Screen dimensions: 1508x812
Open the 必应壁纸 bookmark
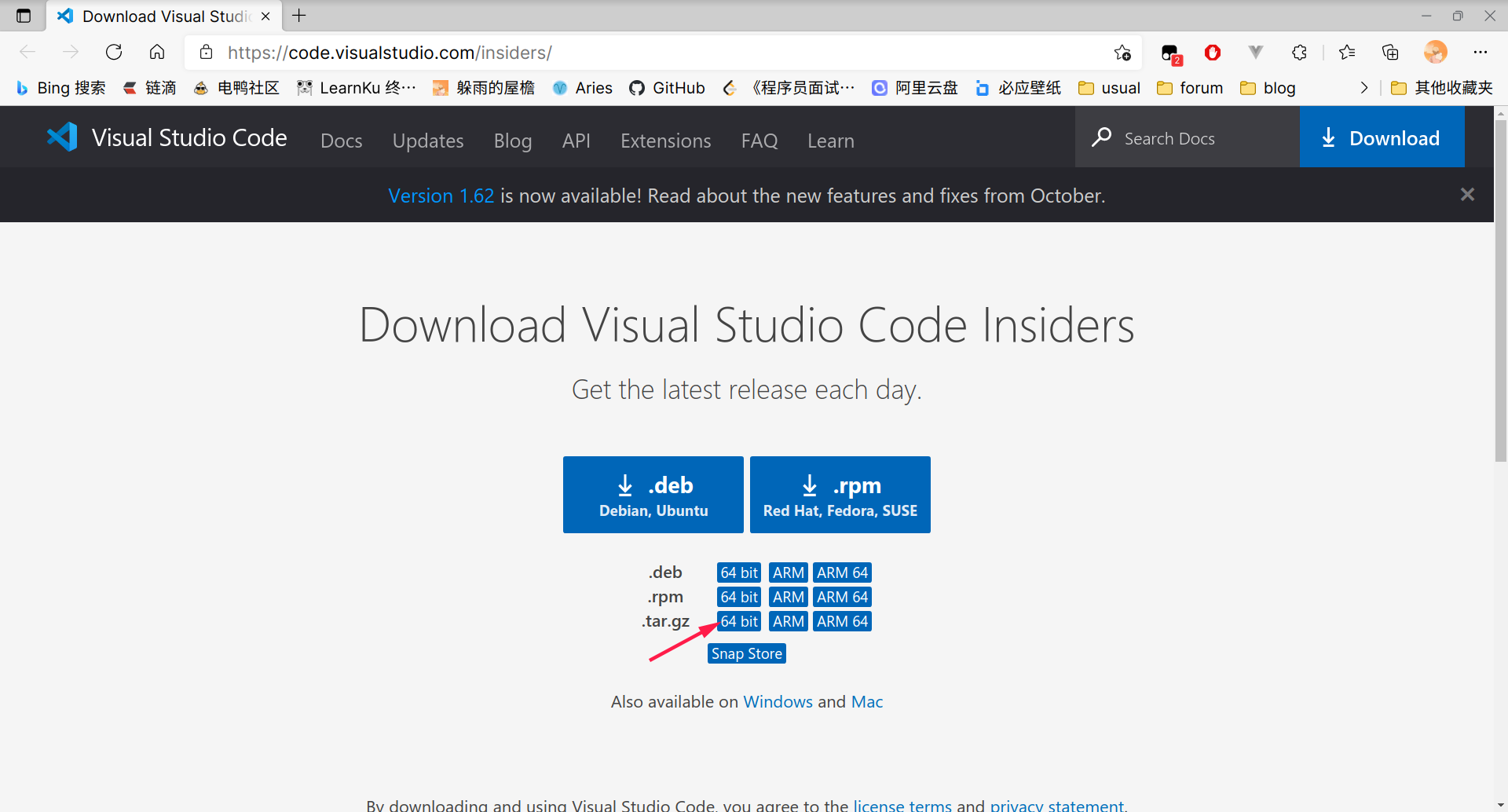tap(1018, 88)
